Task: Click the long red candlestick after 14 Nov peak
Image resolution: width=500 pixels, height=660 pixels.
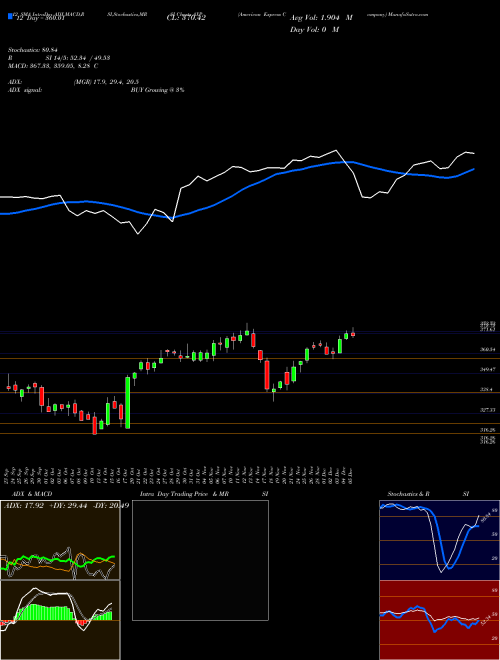Action: [x=267, y=375]
